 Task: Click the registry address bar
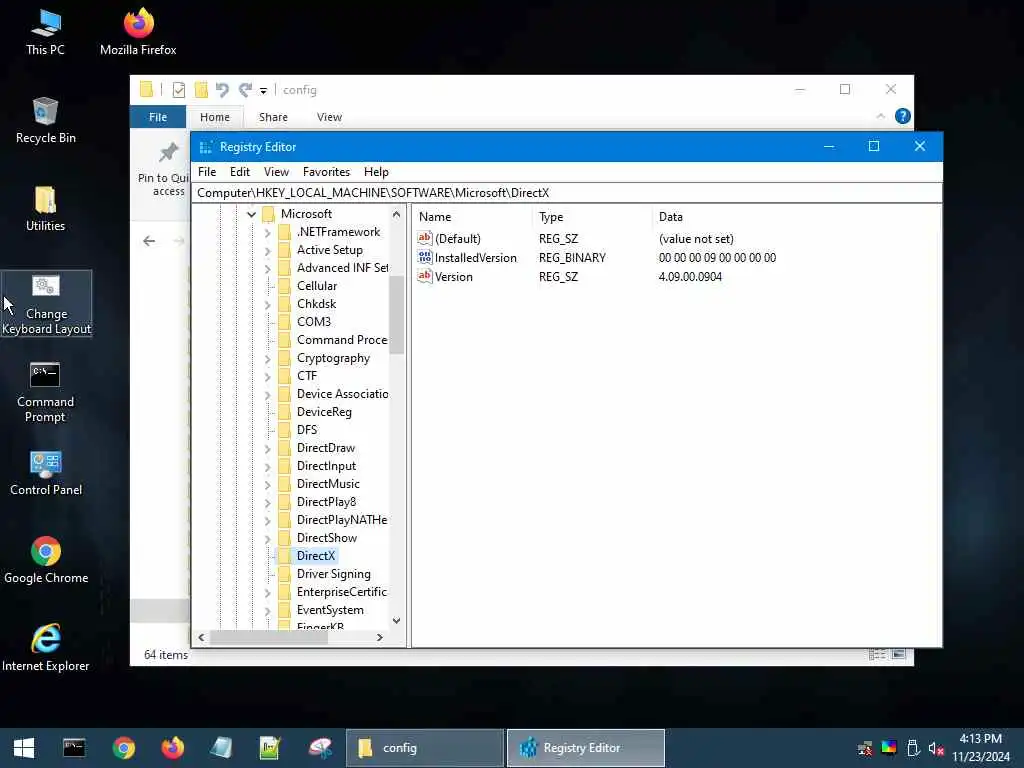(567, 193)
